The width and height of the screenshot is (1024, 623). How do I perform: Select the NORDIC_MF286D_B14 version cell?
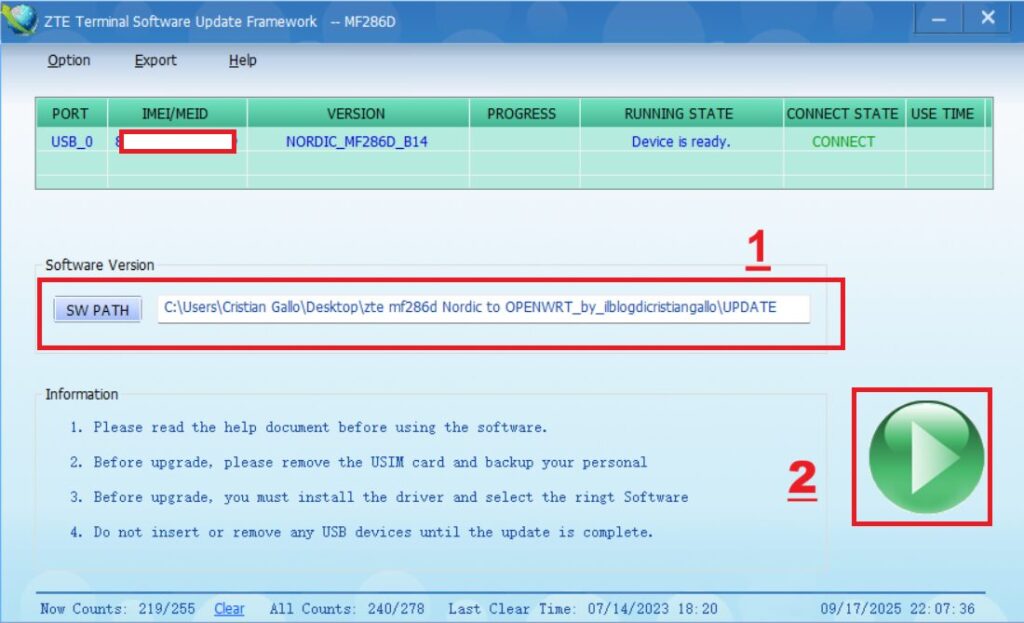click(x=356, y=142)
